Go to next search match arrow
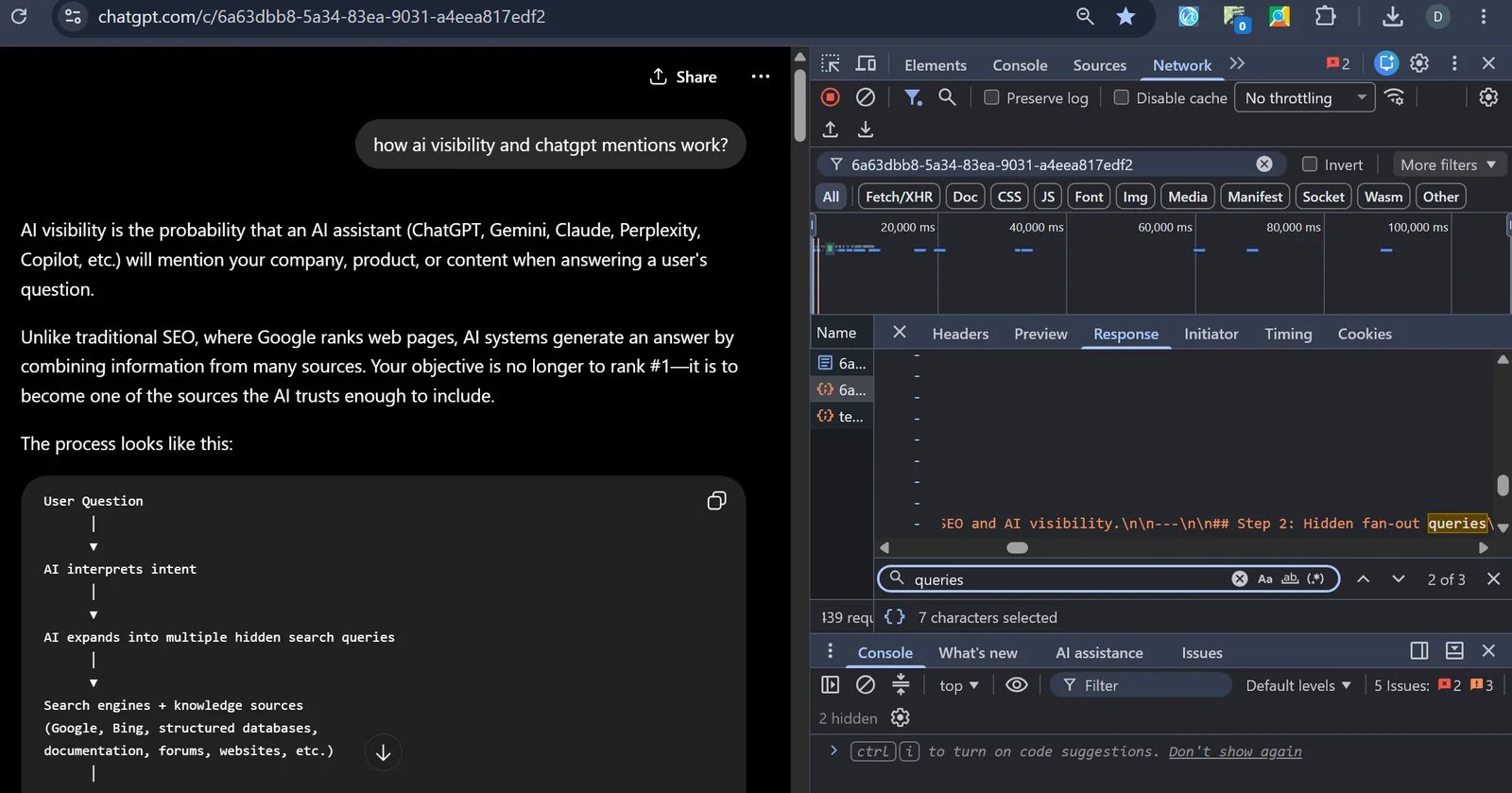 [x=1399, y=579]
